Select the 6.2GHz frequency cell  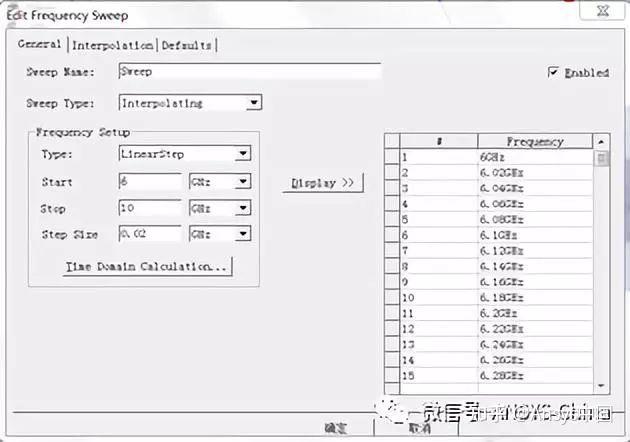535,313
